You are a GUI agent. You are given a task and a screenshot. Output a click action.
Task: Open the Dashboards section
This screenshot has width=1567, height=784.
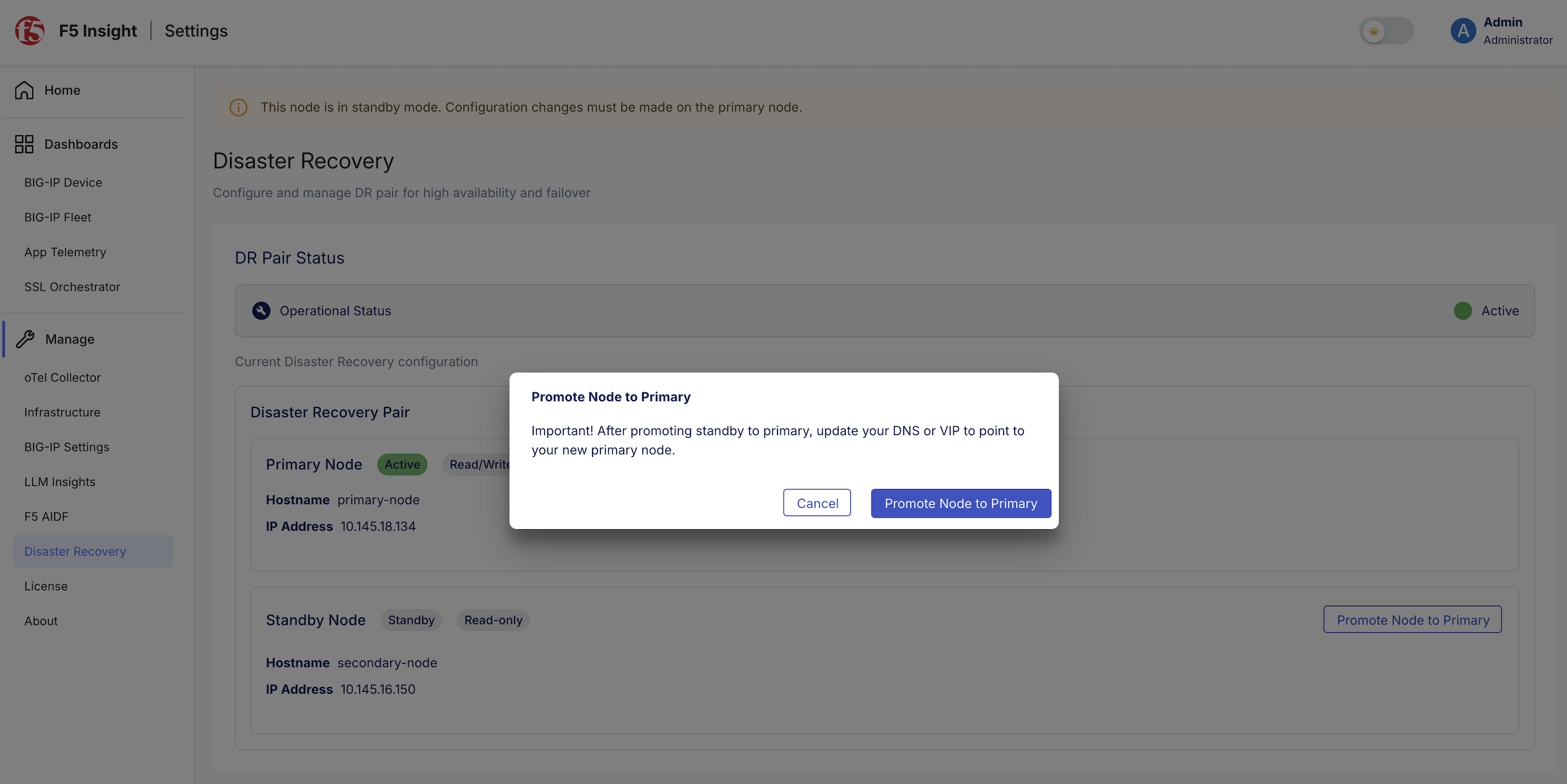(x=81, y=144)
